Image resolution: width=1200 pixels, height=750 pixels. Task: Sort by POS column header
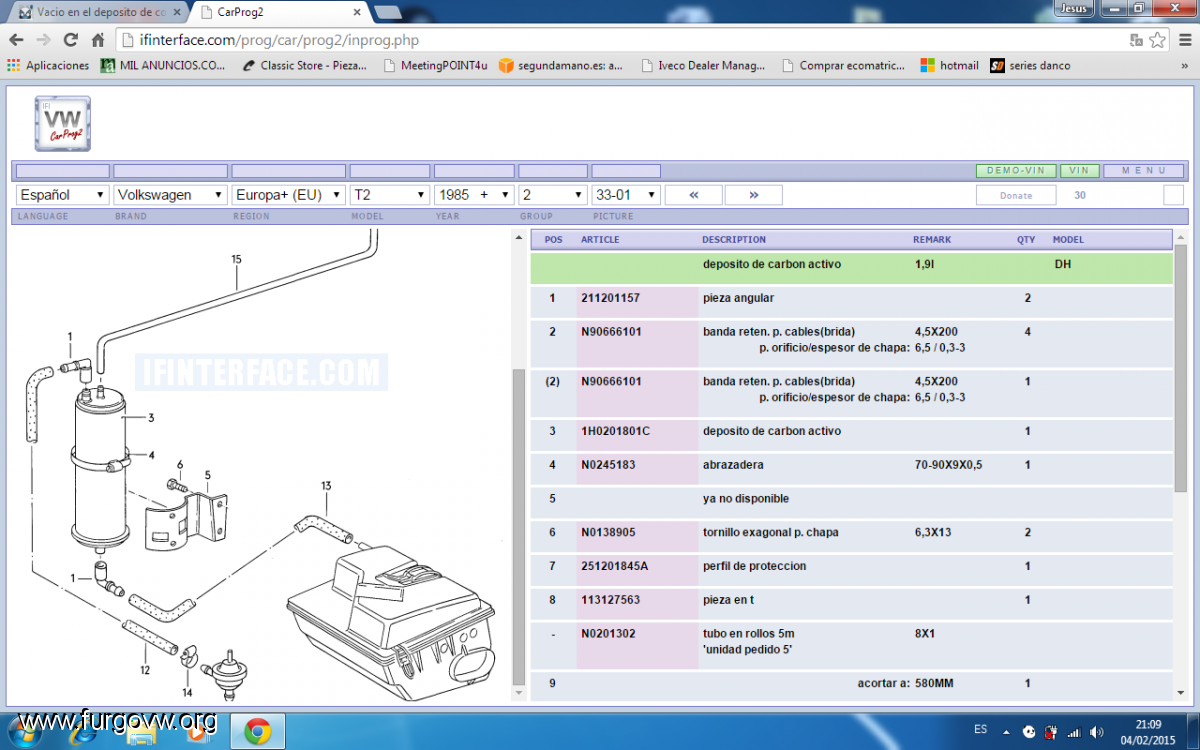pos(553,240)
